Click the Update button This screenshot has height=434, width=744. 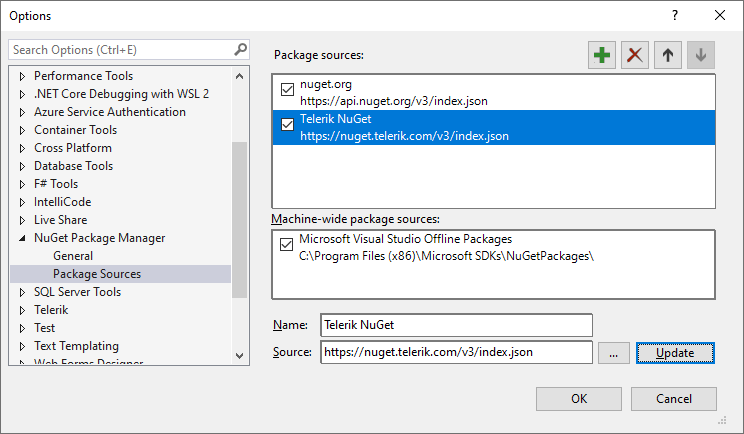pos(675,353)
